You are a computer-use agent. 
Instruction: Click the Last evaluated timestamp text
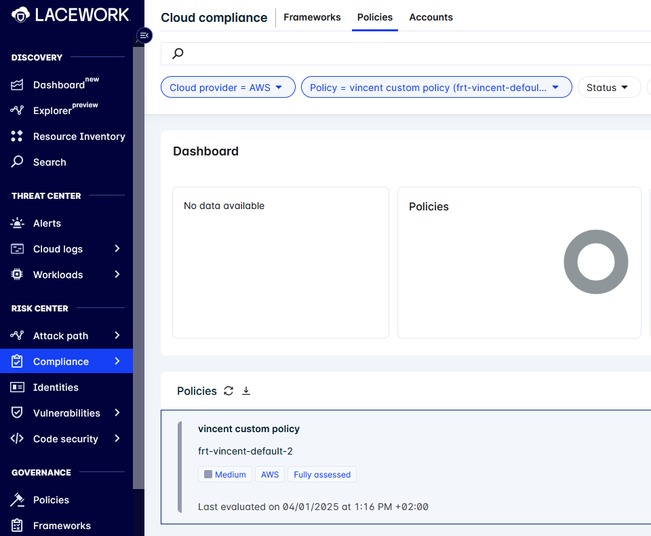[x=313, y=507]
